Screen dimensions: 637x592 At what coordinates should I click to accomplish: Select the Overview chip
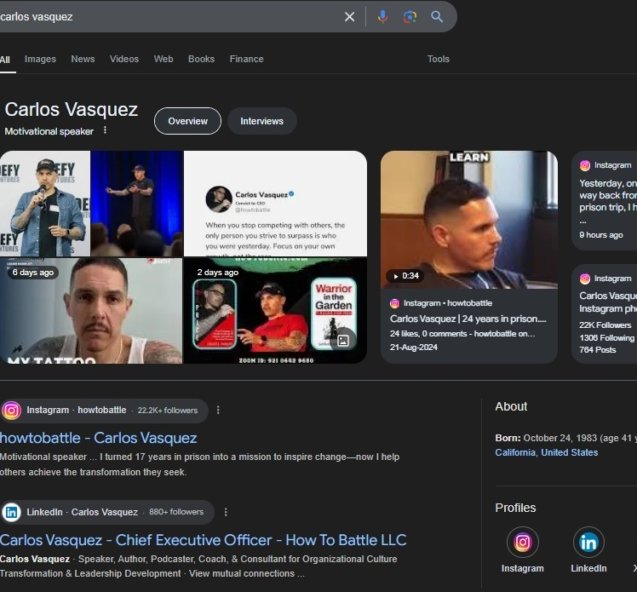click(x=187, y=121)
